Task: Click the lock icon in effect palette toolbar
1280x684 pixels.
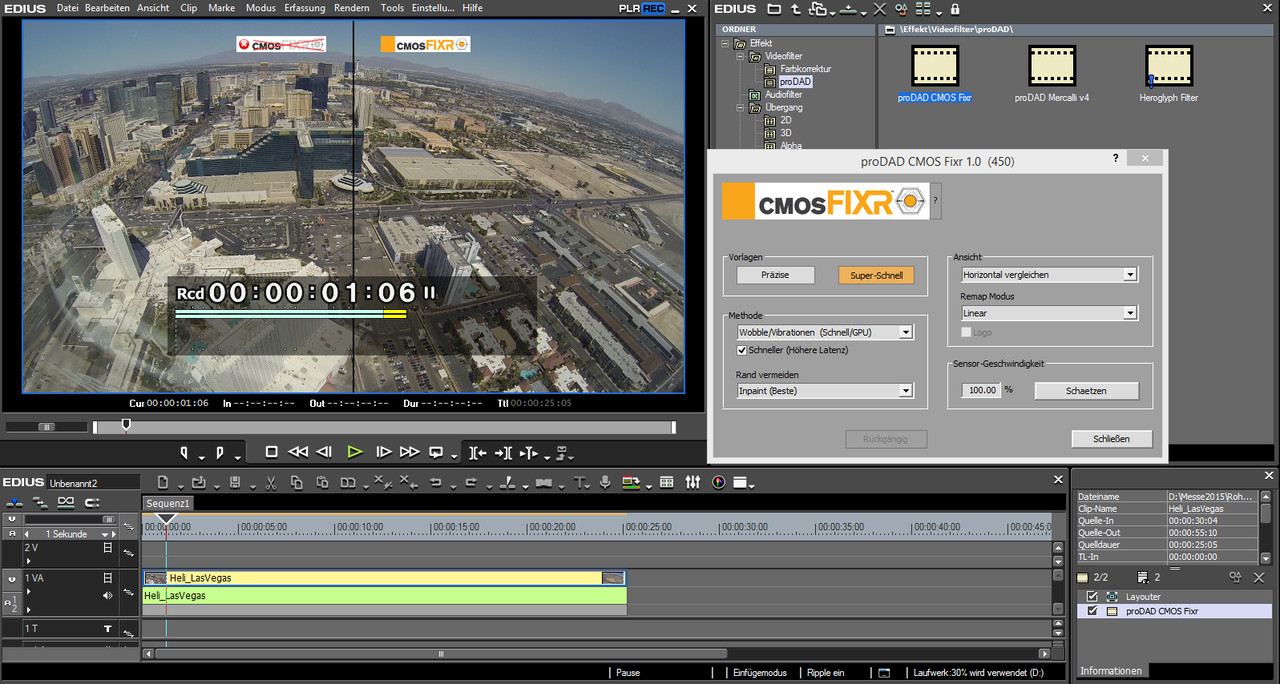Action: [955, 9]
